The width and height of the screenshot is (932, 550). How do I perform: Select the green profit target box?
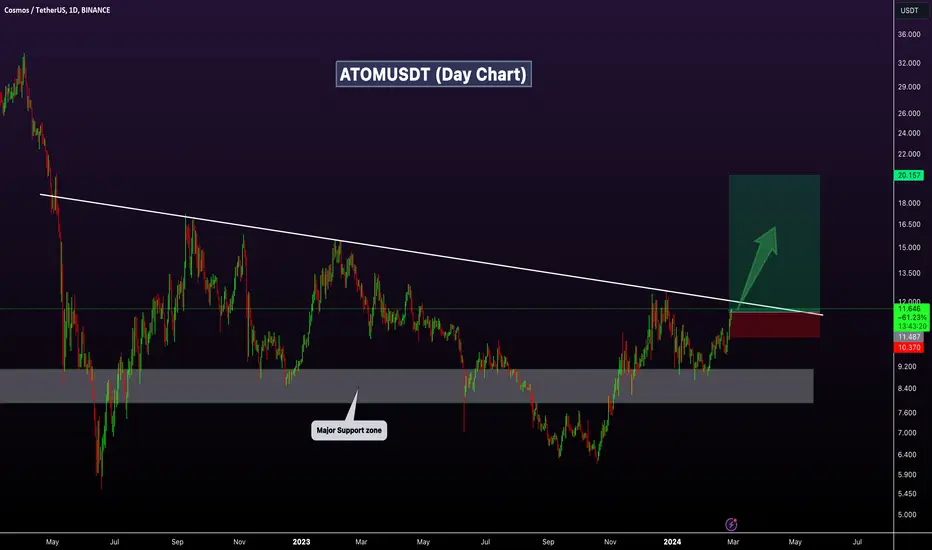(774, 243)
